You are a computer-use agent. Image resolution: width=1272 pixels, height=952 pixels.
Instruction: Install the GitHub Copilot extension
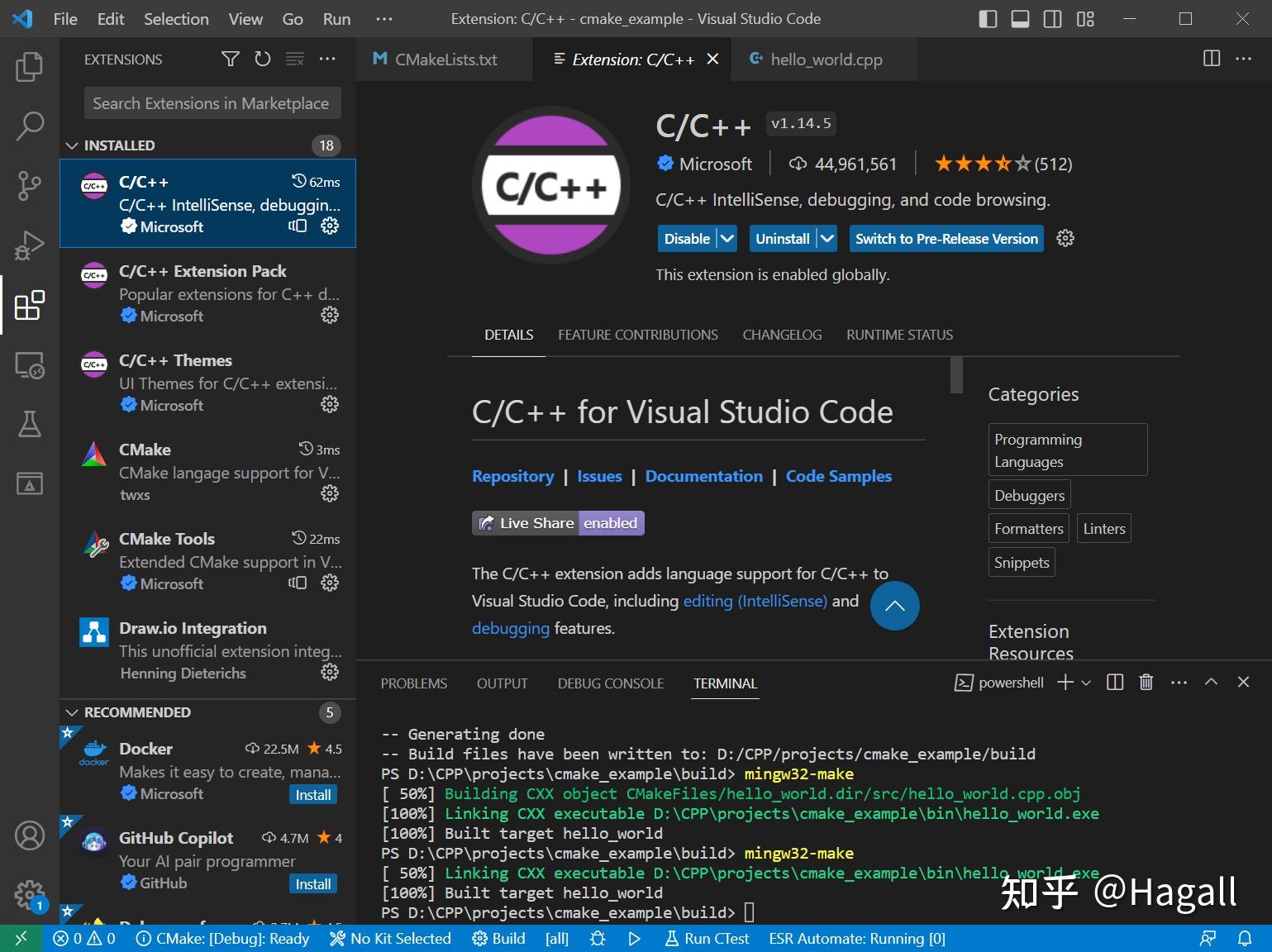coord(313,883)
